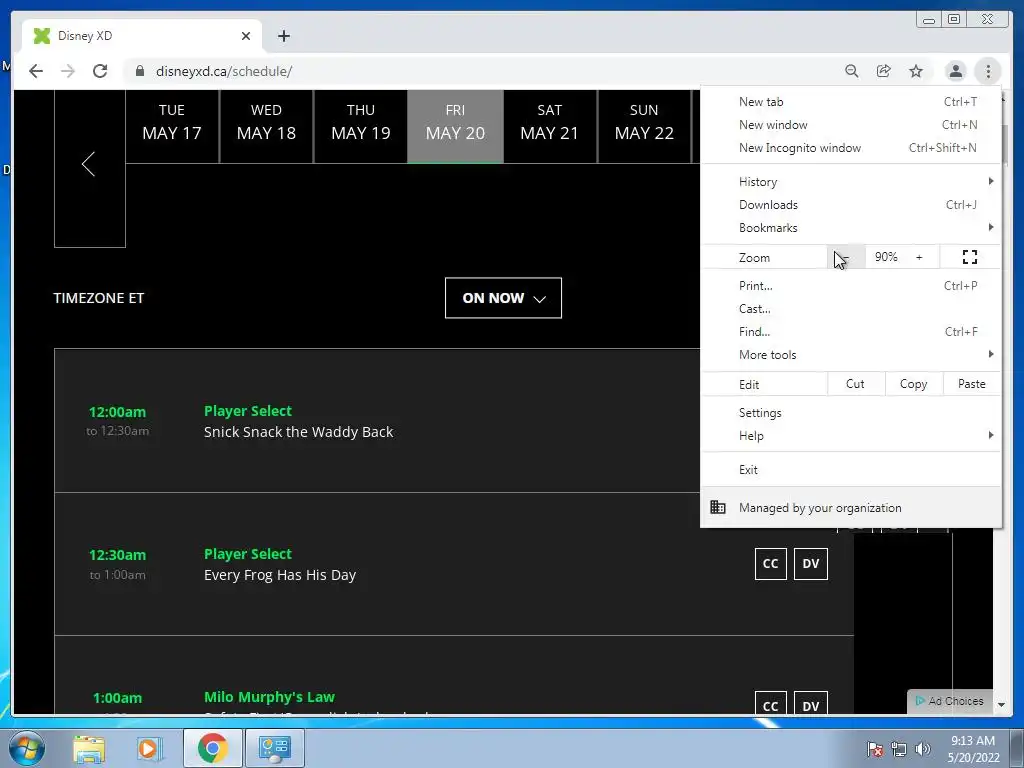Click the Chrome taskbar icon
1024x768 pixels.
pyautogui.click(x=213, y=748)
